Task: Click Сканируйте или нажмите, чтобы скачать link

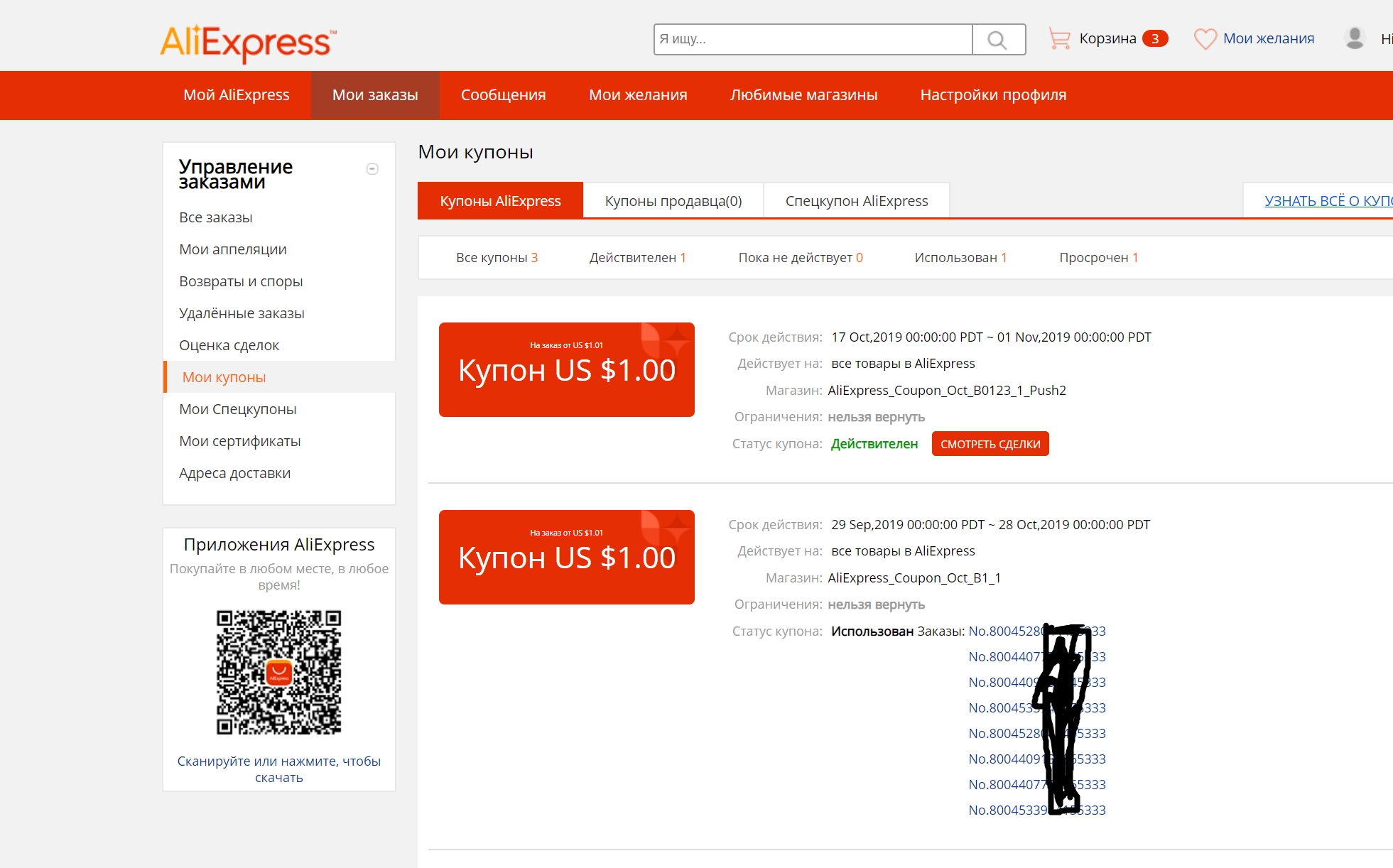Action: (279, 769)
